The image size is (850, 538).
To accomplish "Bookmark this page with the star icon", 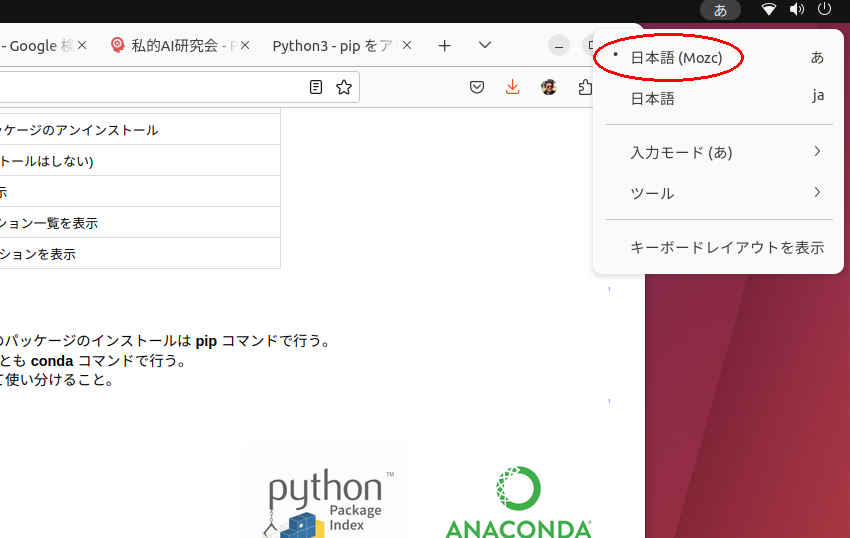I will click(x=344, y=87).
